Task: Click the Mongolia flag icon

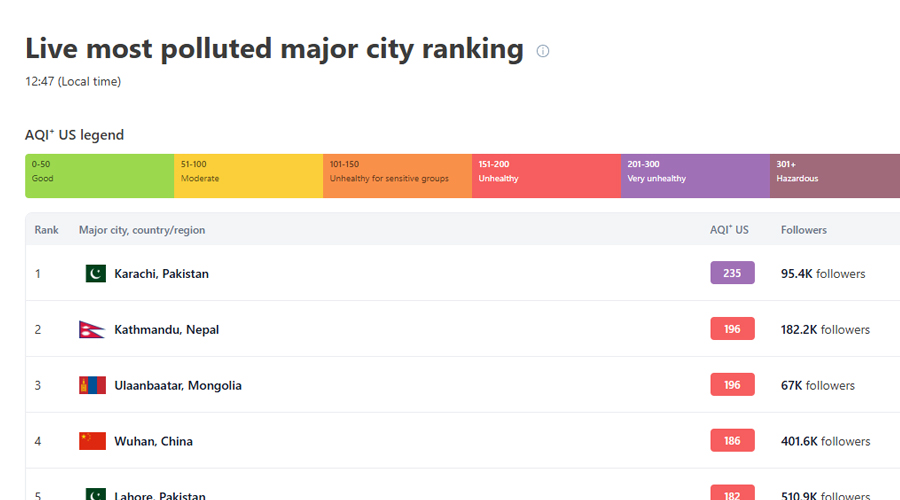Action: pos(92,386)
